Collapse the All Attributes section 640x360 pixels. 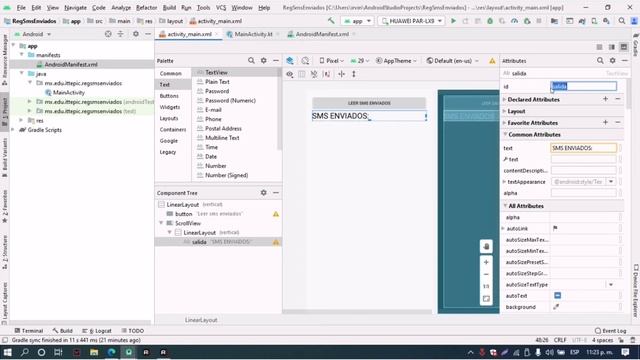tap(505, 206)
